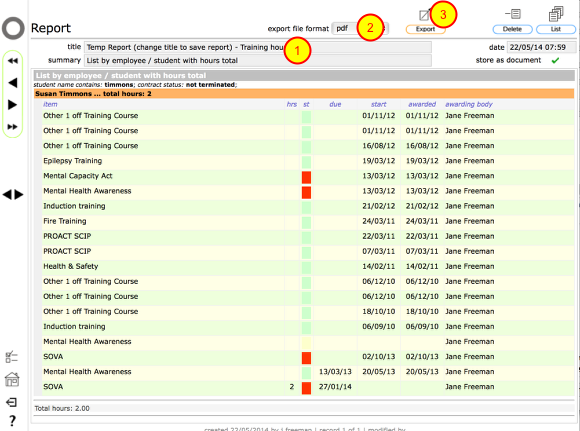Screen dimensions: 580x431
Task: Open the checklist icon in the sidebar
Action: [12, 357]
